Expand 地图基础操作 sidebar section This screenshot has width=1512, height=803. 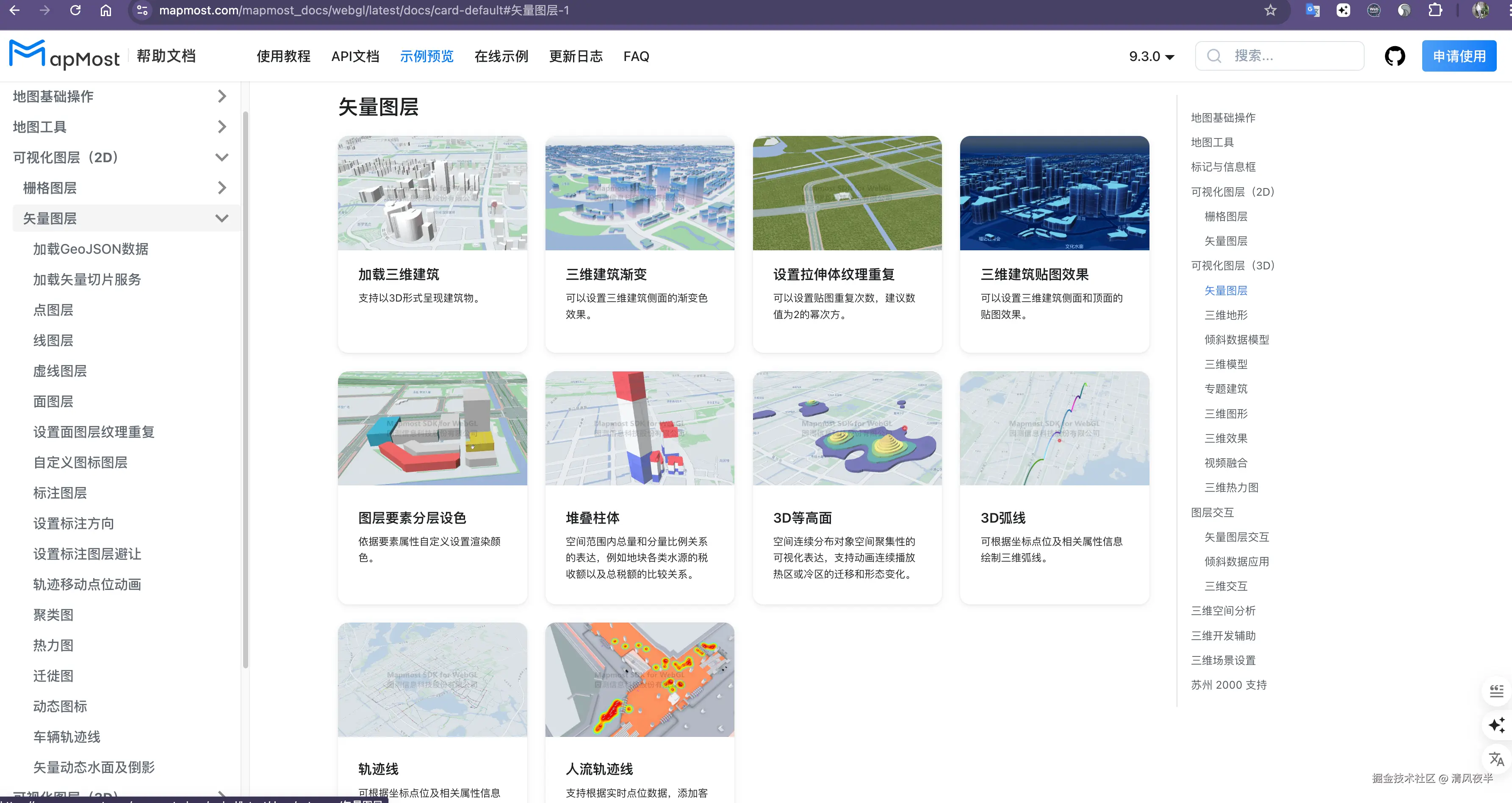(x=221, y=96)
